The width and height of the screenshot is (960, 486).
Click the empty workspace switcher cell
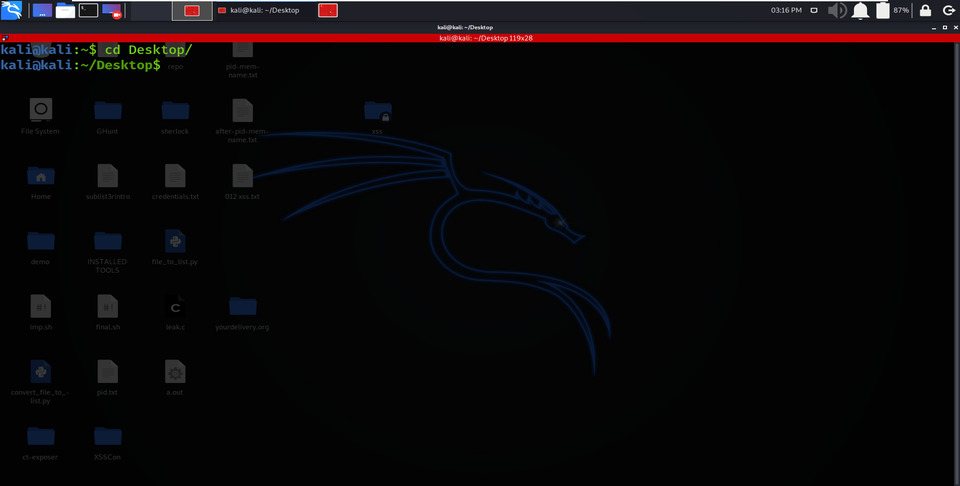(x=151, y=10)
